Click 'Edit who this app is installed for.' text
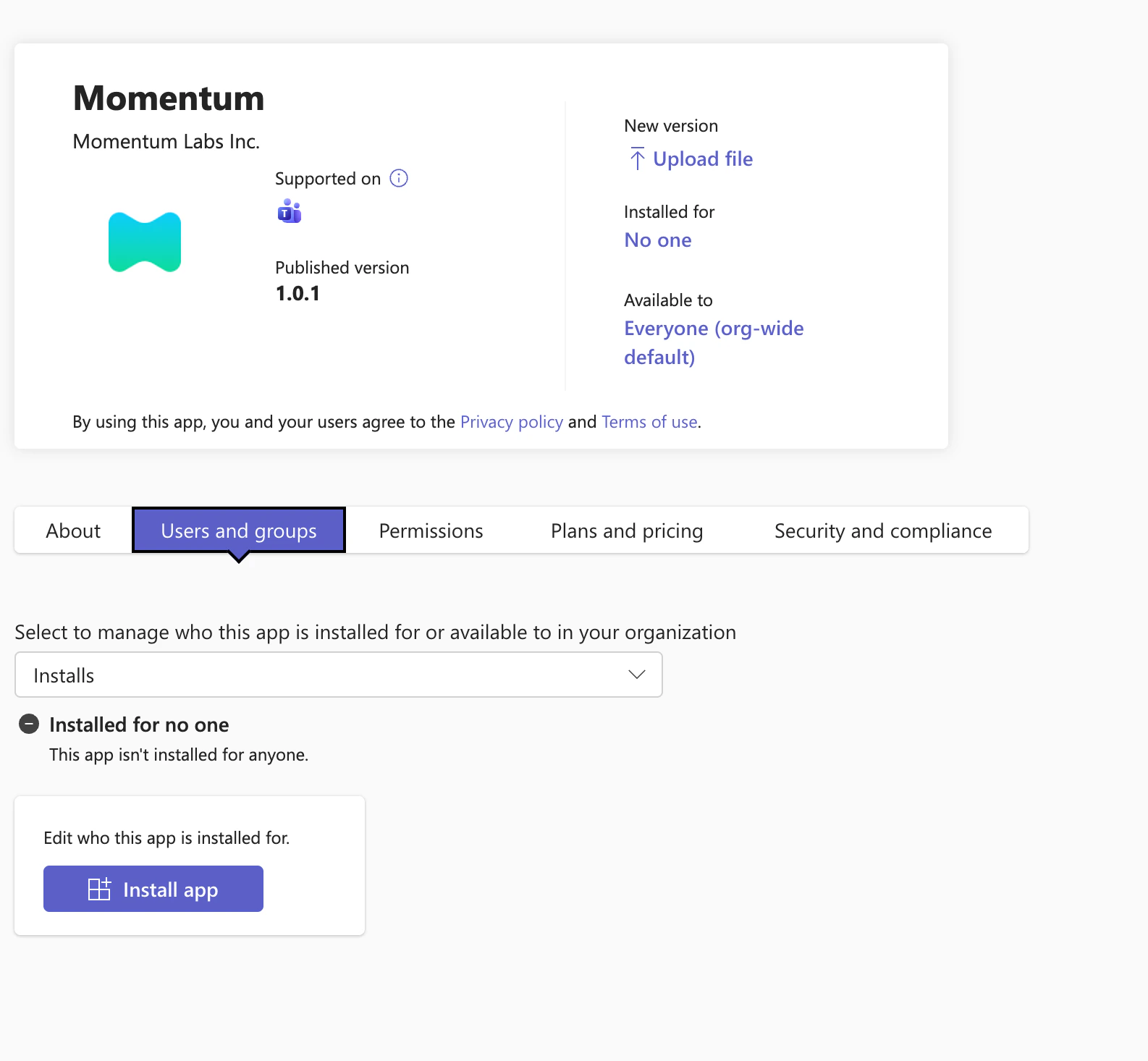1148x1061 pixels. tap(166, 837)
